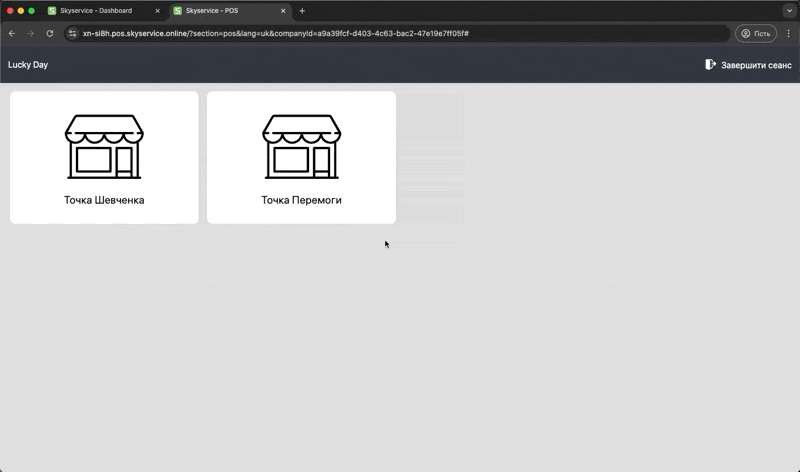Reload the current page
This screenshot has height=472, width=800.
[x=50, y=33]
